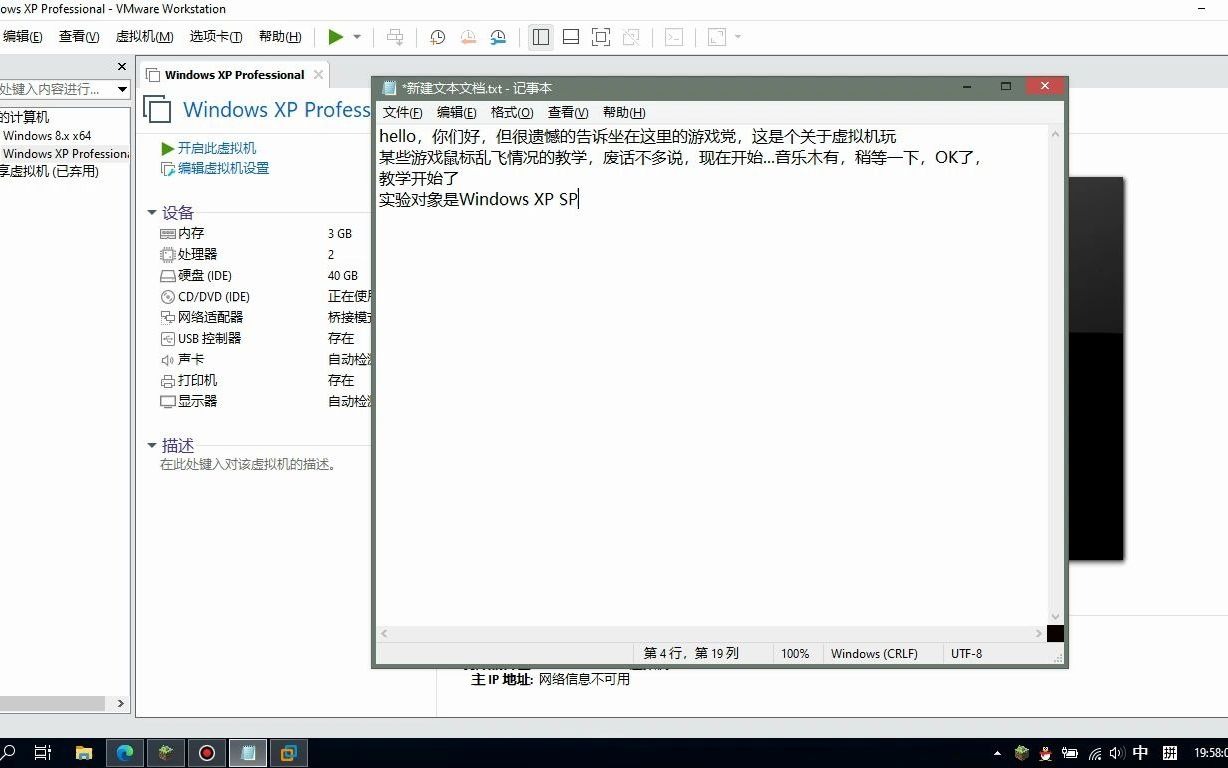Click Notepad horizontal scrollbar left arrow
Image resolution: width=1228 pixels, height=768 pixels.
(385, 633)
